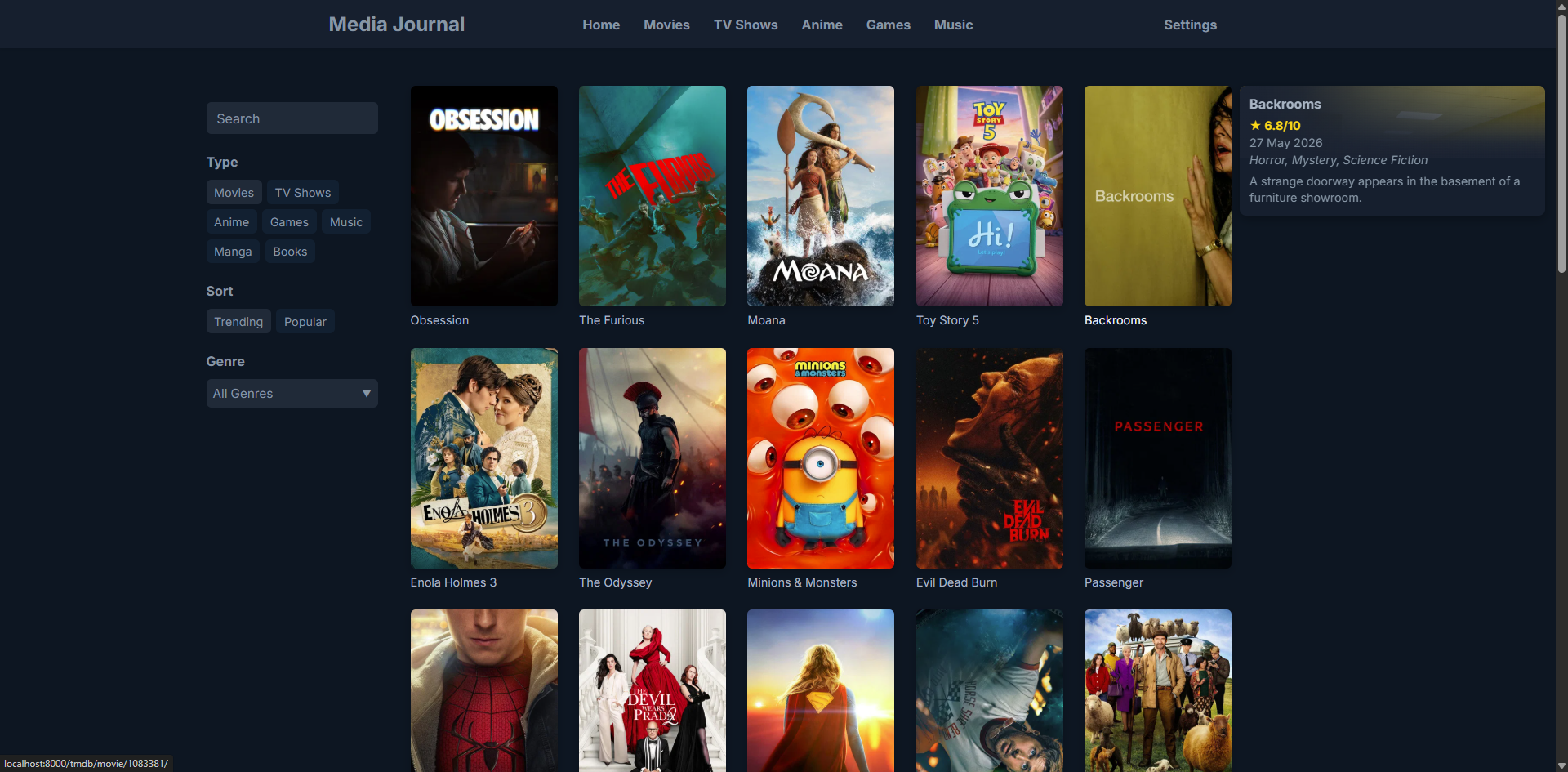Screen dimensions: 1568x772
Task: Open the Moana poster
Action: pyautogui.click(x=821, y=196)
